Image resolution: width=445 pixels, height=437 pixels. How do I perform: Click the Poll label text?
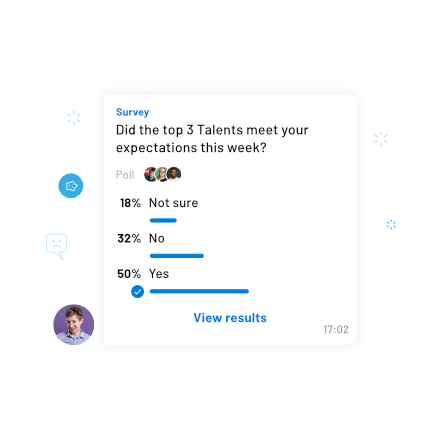pyautogui.click(x=125, y=175)
